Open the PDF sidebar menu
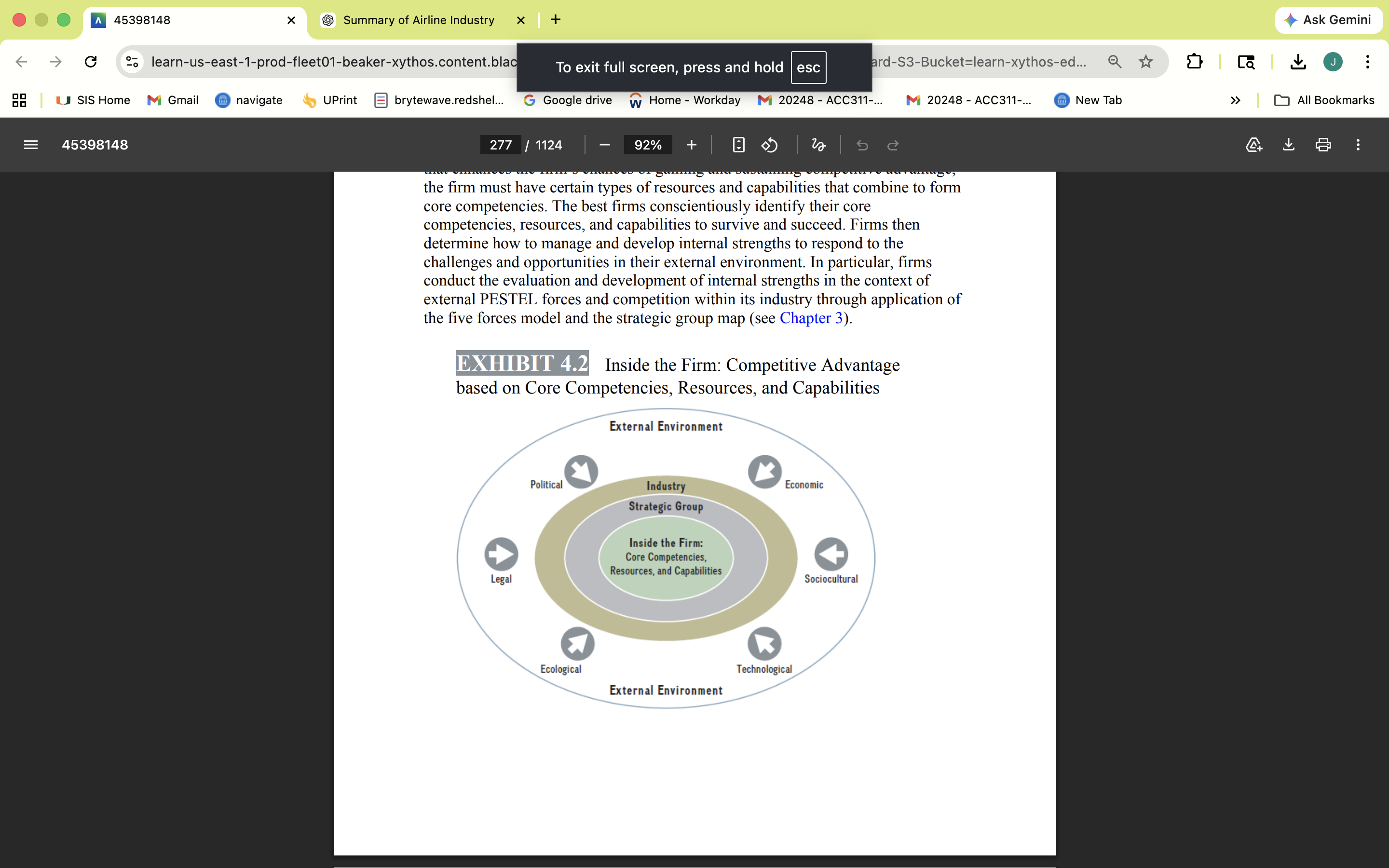Viewport: 1389px width, 868px height. tap(31, 145)
